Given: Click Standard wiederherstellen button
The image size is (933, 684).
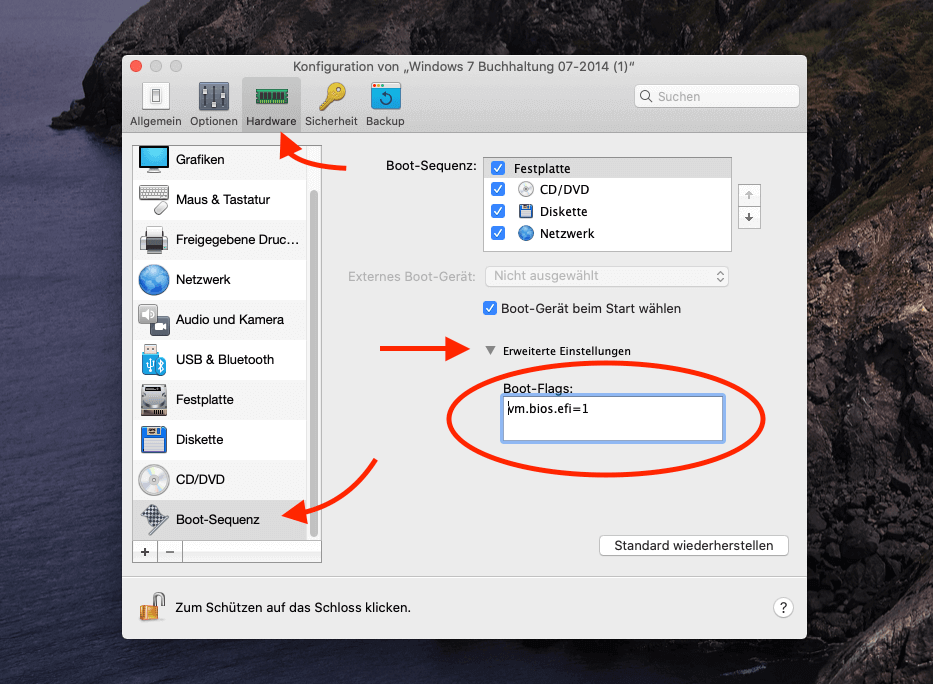Looking at the screenshot, I should pyautogui.click(x=693, y=546).
